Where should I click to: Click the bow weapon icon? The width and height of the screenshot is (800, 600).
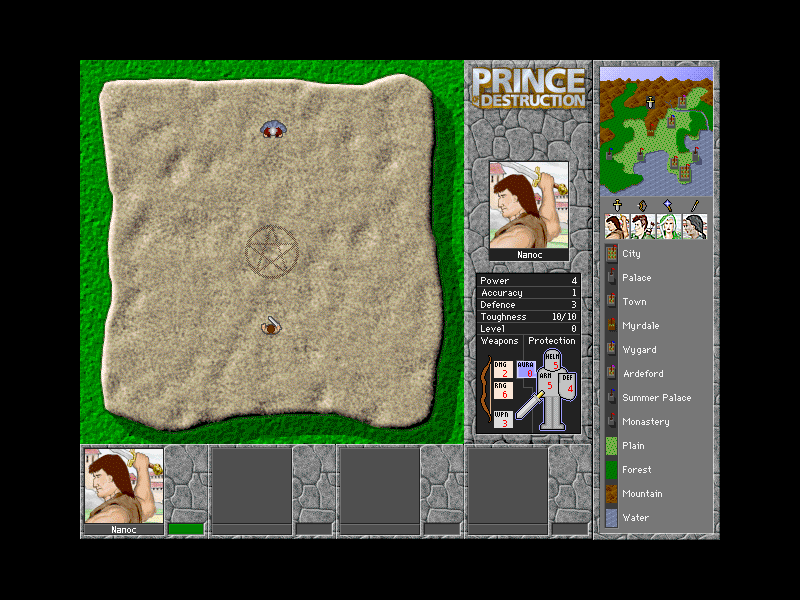click(x=486, y=389)
